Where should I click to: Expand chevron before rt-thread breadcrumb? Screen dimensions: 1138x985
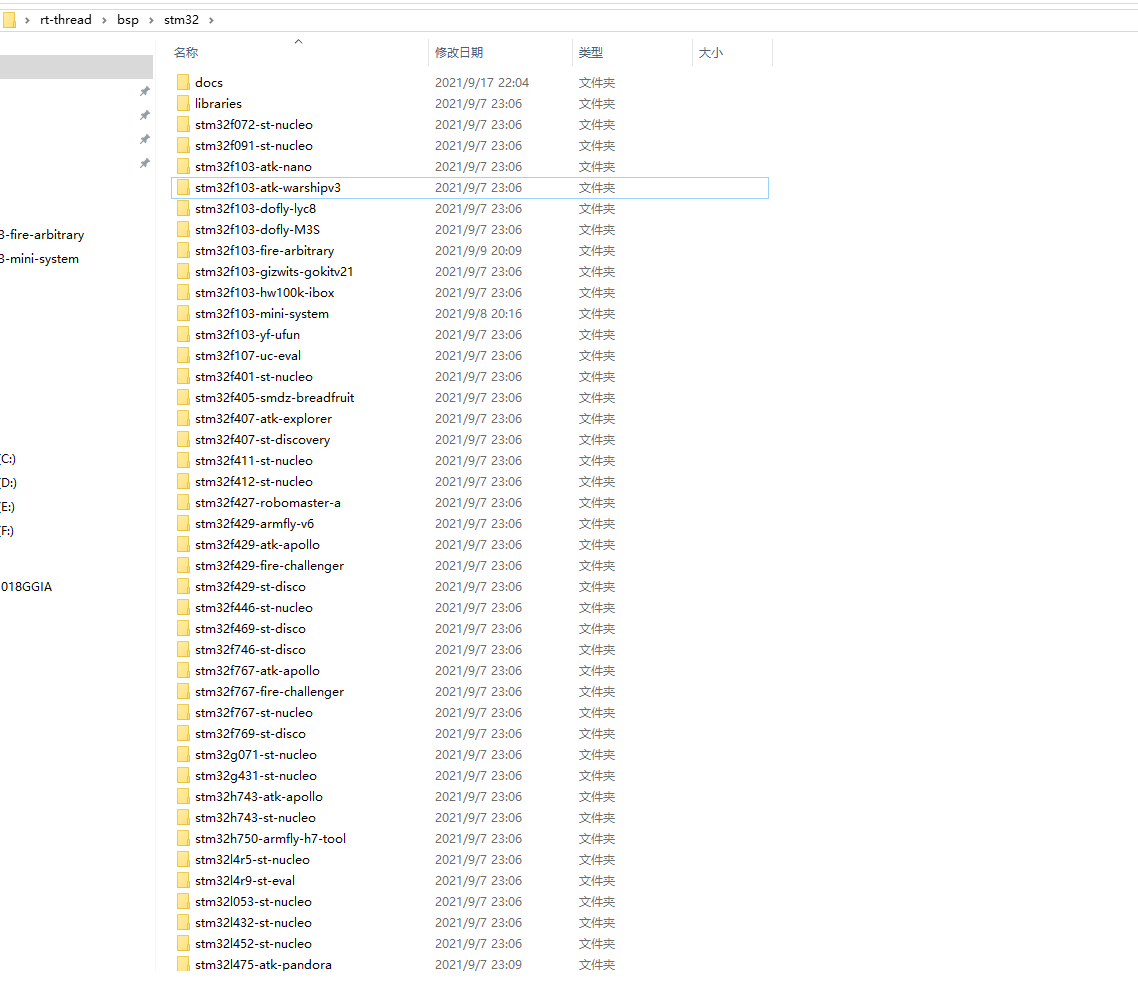click(x=28, y=20)
